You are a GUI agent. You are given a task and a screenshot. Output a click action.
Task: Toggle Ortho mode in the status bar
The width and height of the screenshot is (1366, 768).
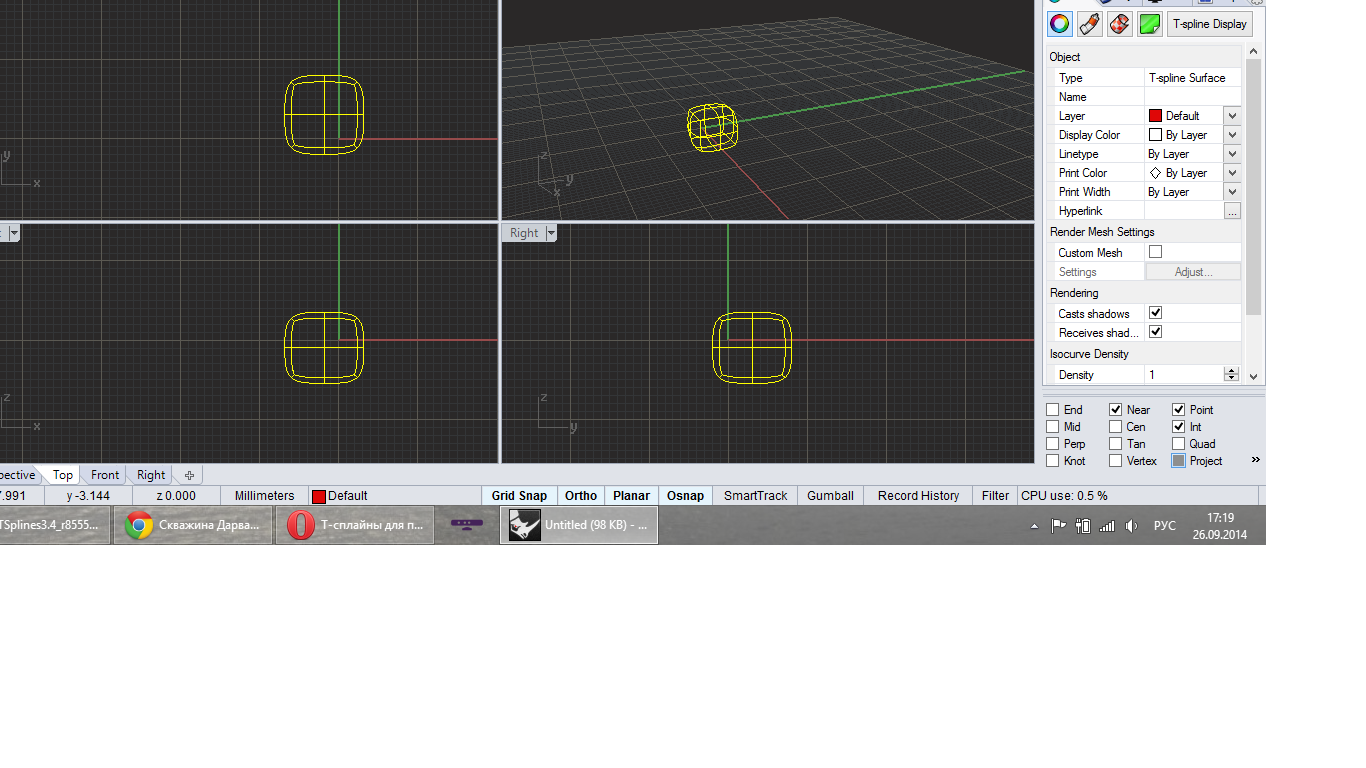(x=581, y=496)
